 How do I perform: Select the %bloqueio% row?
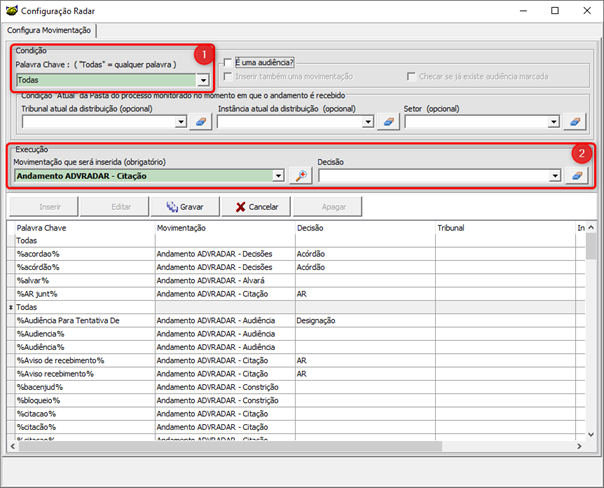(x=296, y=401)
